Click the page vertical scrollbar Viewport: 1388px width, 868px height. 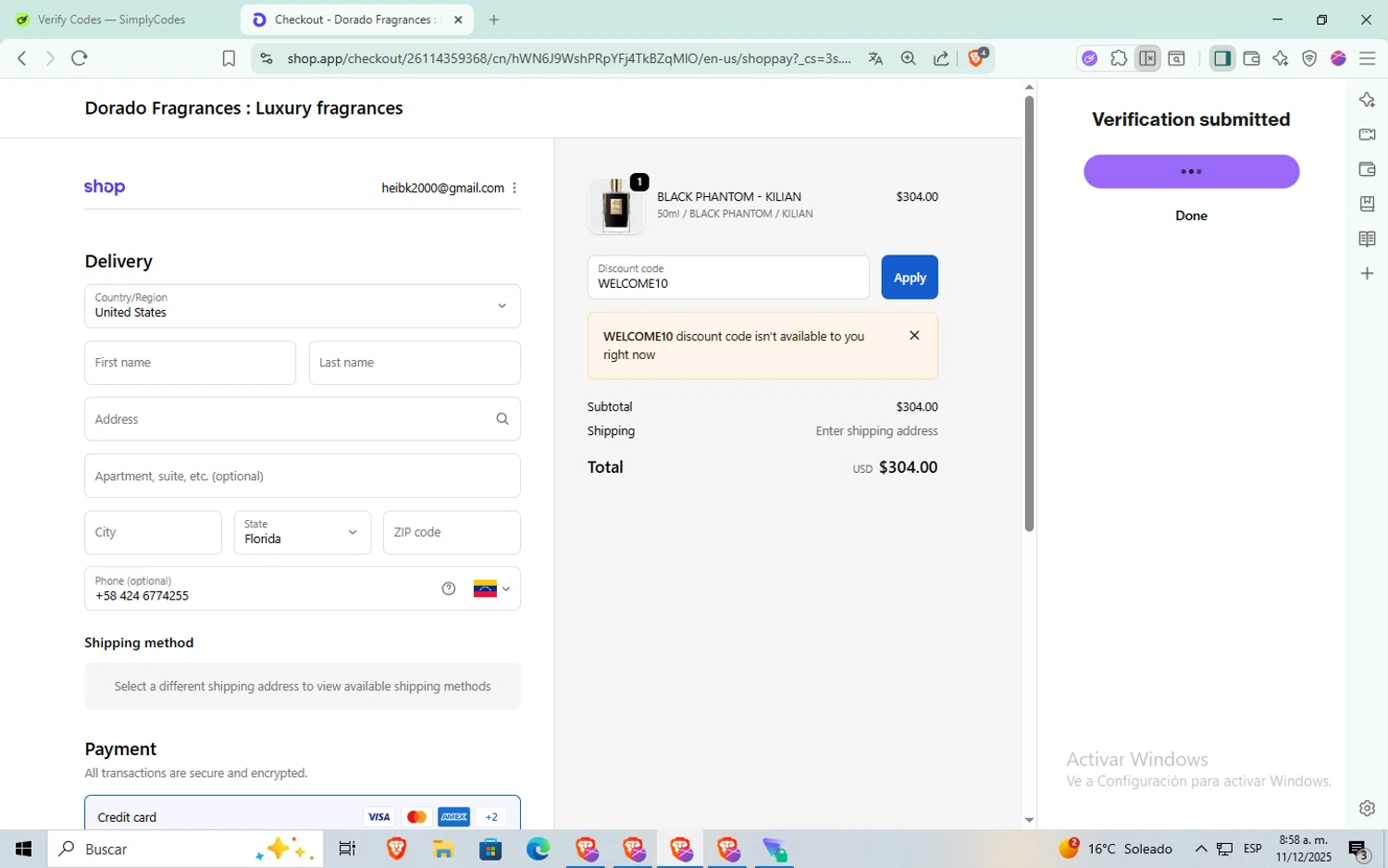pyautogui.click(x=1029, y=314)
